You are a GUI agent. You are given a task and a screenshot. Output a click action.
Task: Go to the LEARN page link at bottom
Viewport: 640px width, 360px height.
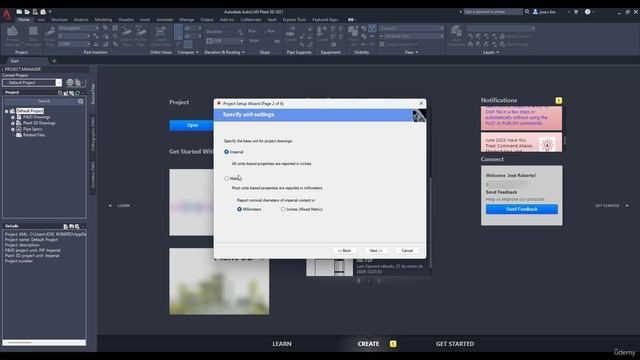point(282,344)
